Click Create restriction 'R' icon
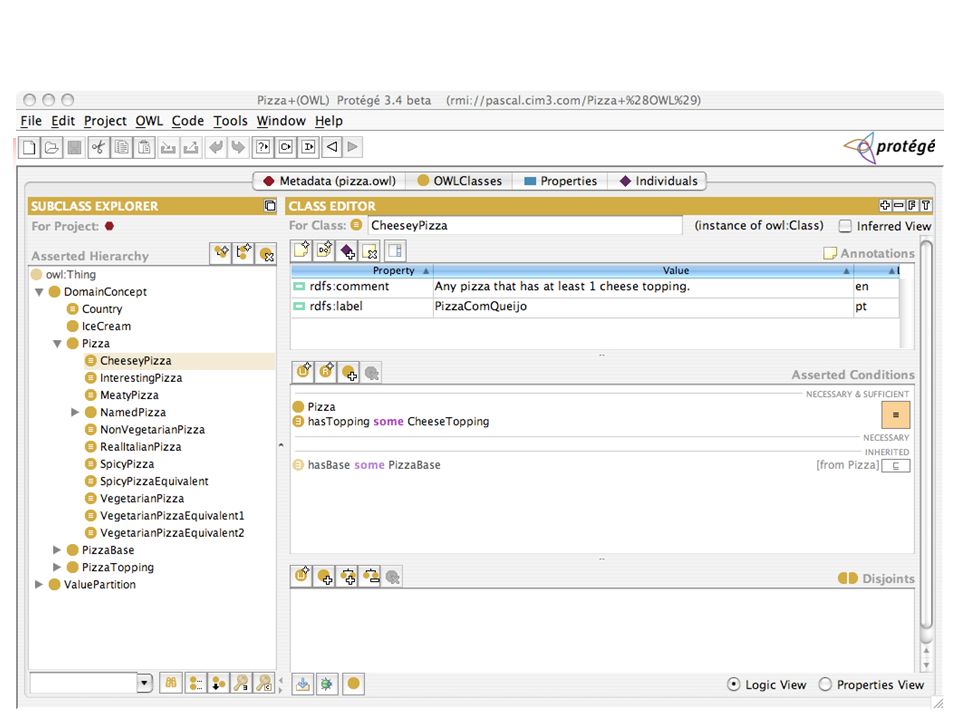This screenshot has height=720, width=960. (326, 371)
